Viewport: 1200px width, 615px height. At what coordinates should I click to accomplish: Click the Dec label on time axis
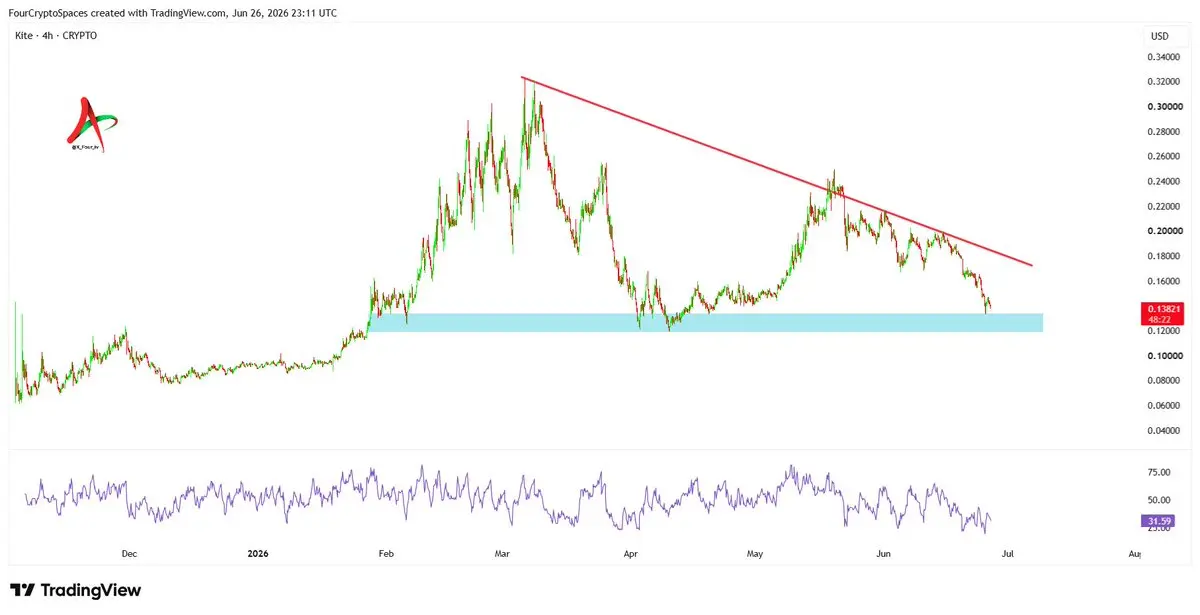[x=128, y=553]
